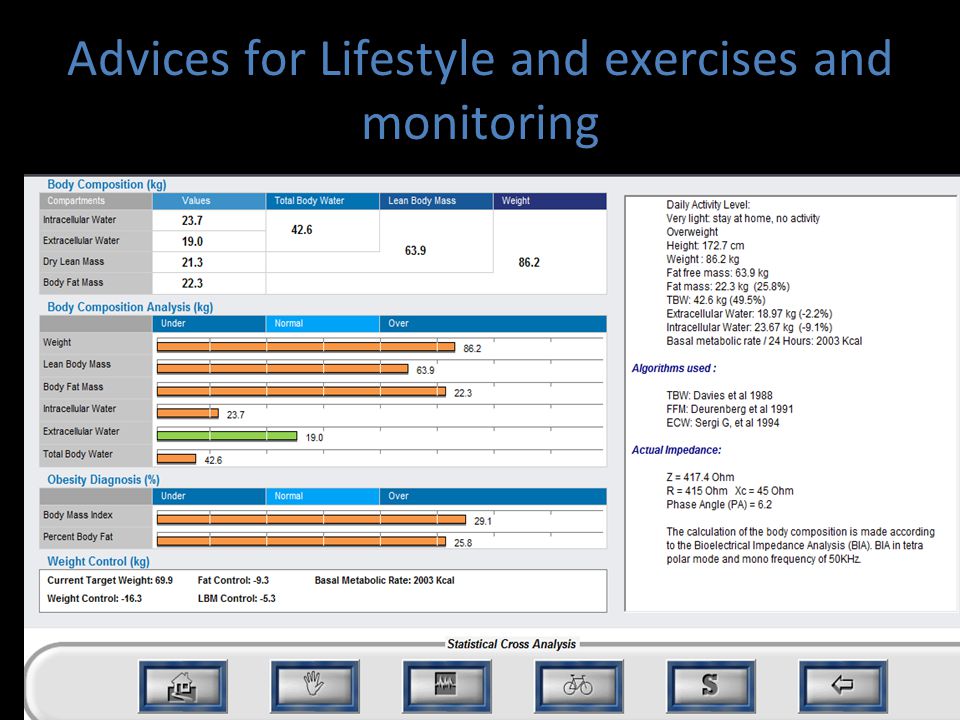Click the ECW: Sergi G, et al 1994 line
Screen dimensions: 960x720
722,422
